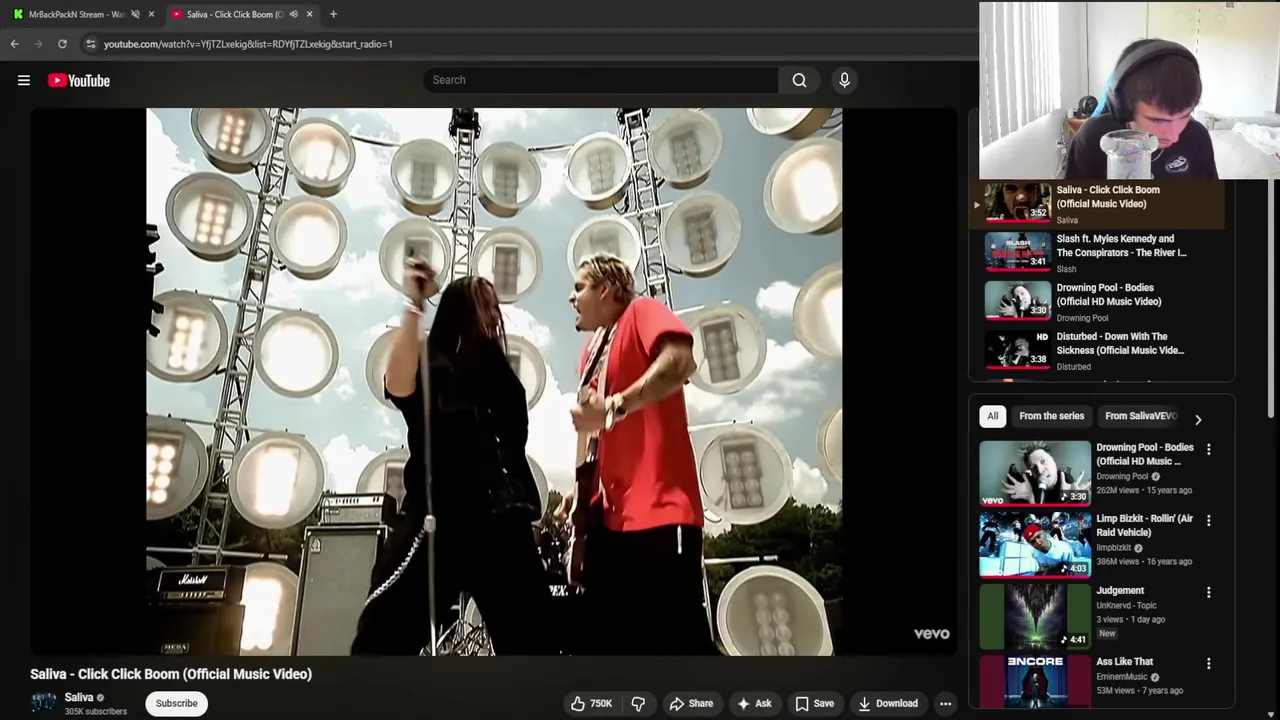
Task: Play Drowning Pool Bodies in playlist queue
Action: point(1098,302)
